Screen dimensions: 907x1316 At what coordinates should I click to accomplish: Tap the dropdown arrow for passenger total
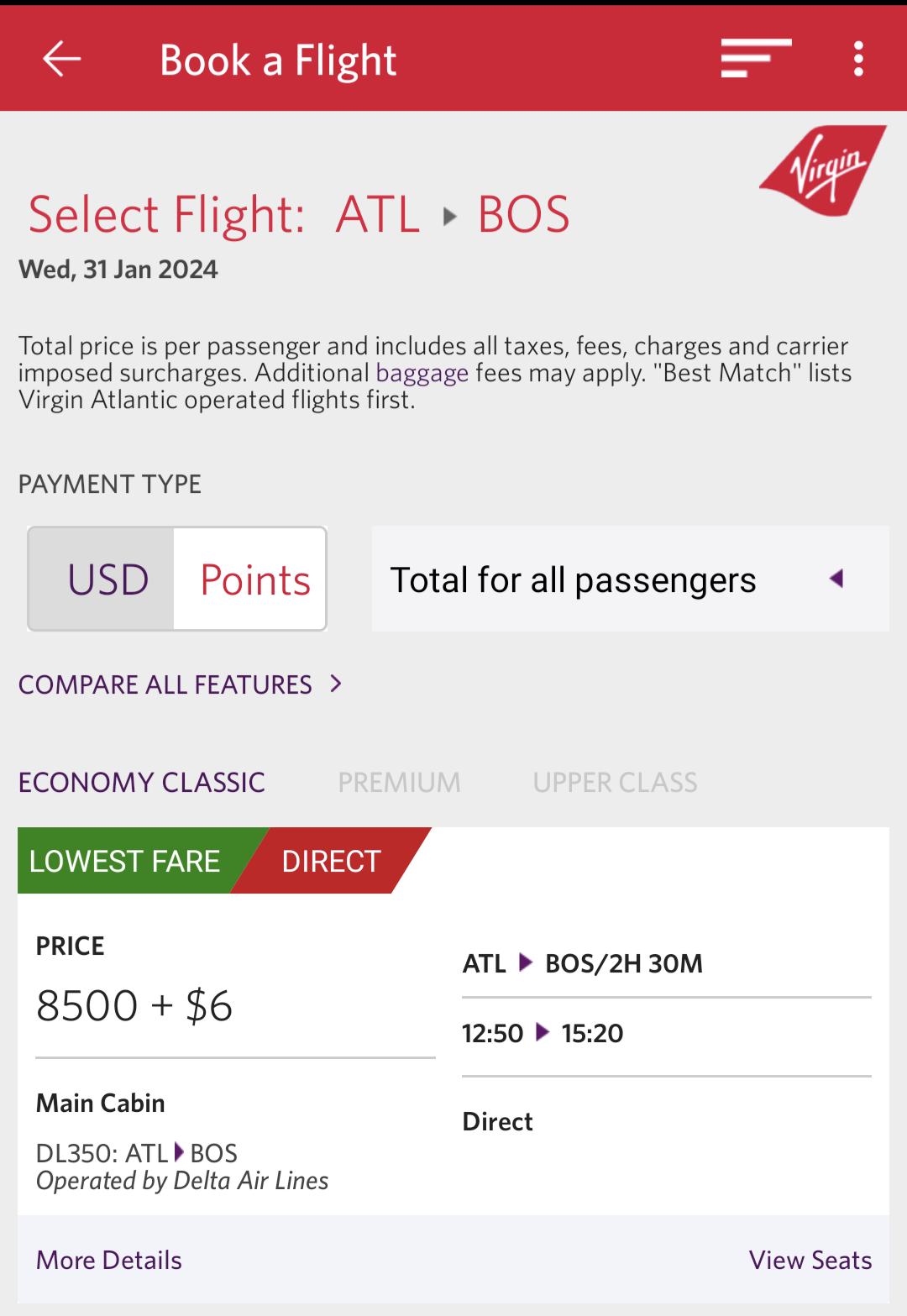836,579
